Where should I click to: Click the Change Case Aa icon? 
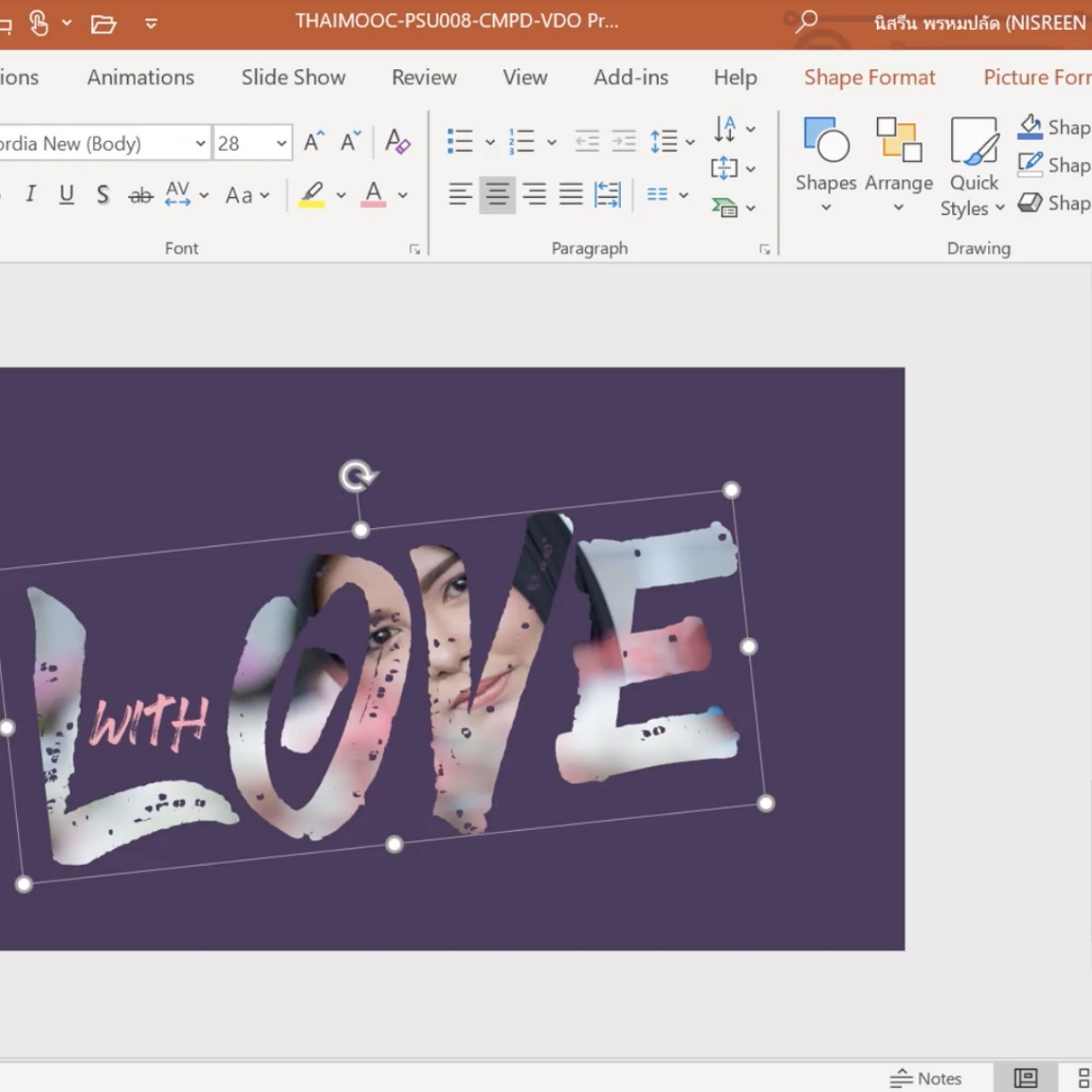239,195
